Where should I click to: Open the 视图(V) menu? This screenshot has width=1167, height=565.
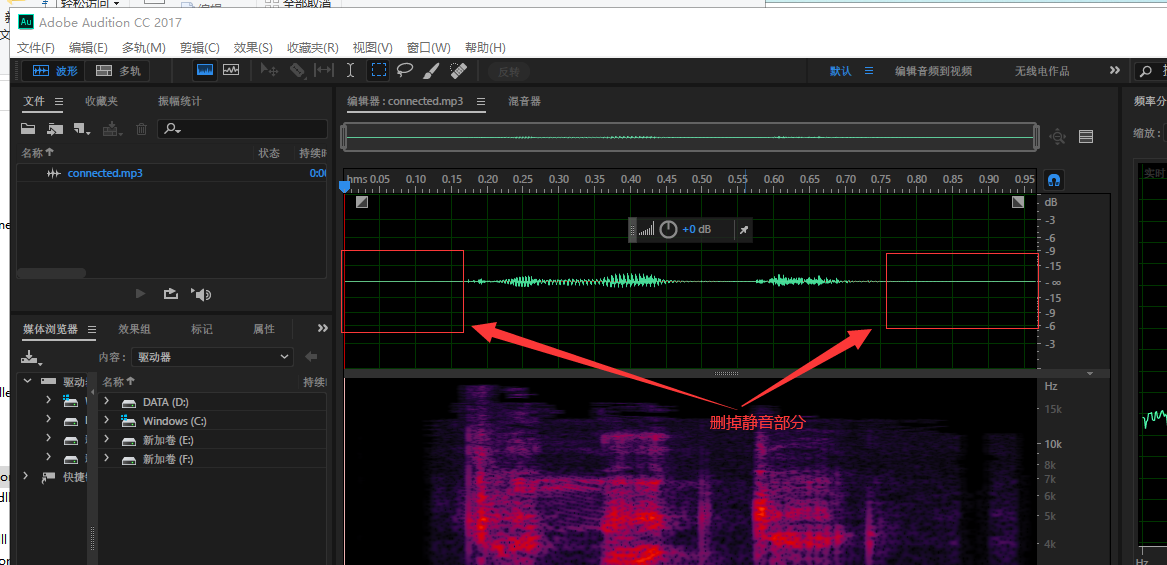372,48
